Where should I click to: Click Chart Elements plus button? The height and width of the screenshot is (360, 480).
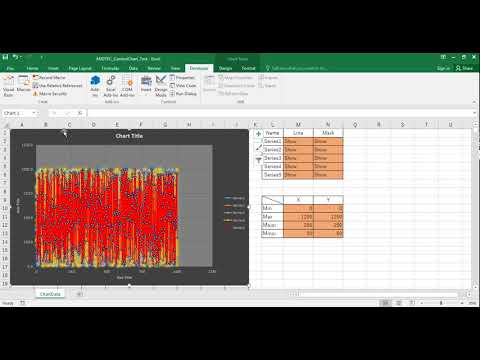pyautogui.click(x=258, y=133)
